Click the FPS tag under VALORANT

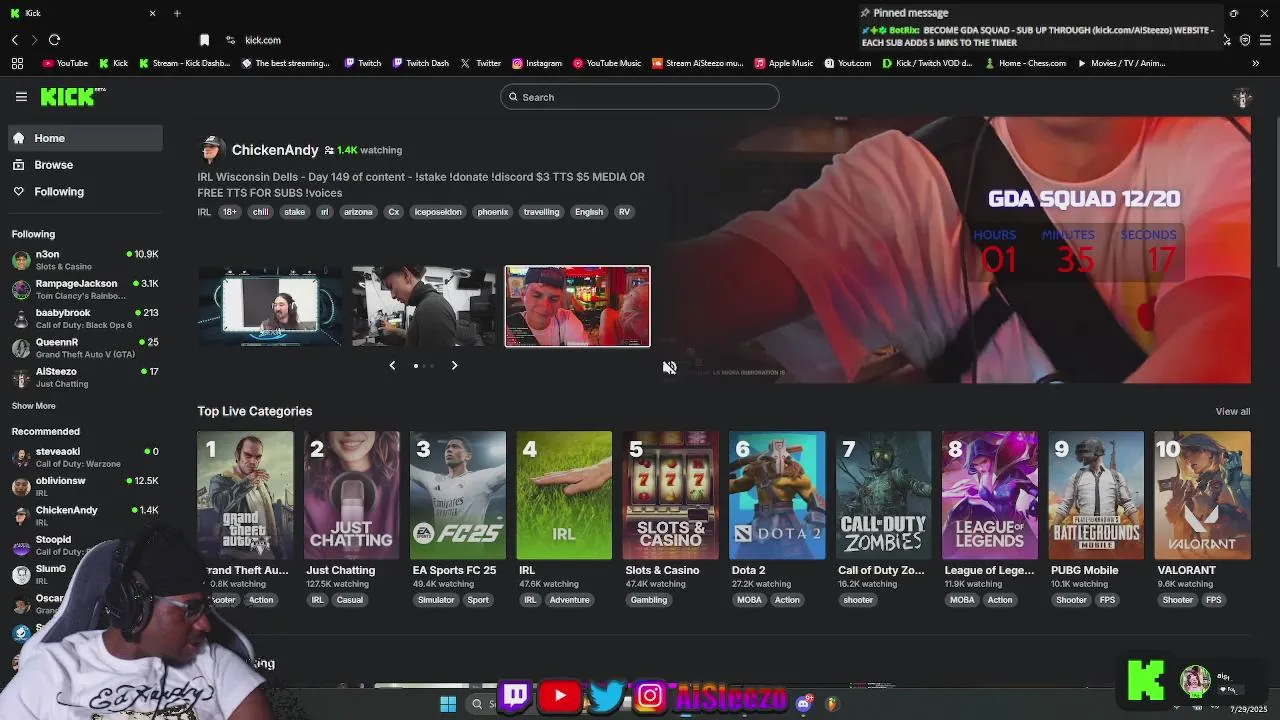[1213, 600]
